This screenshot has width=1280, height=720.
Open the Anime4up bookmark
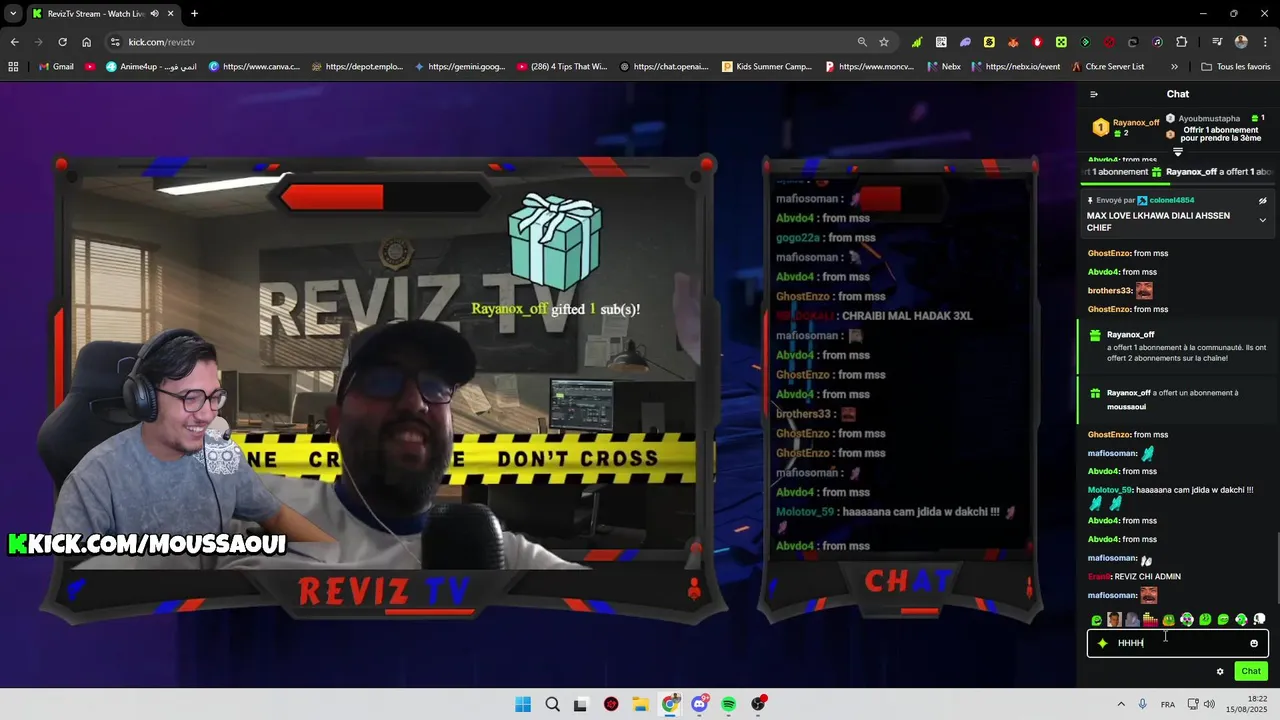click(x=151, y=67)
